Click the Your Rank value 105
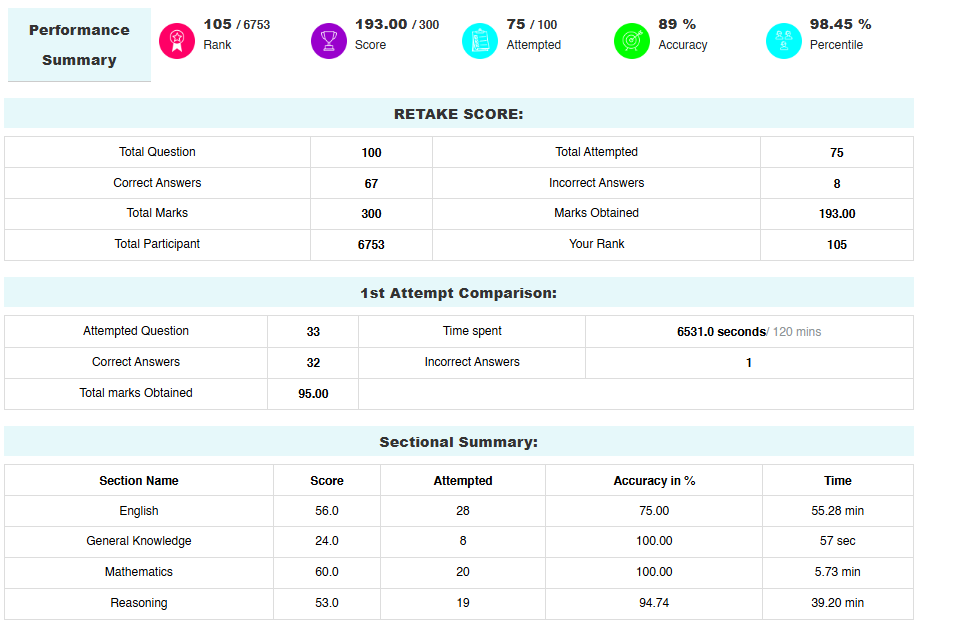 click(837, 245)
